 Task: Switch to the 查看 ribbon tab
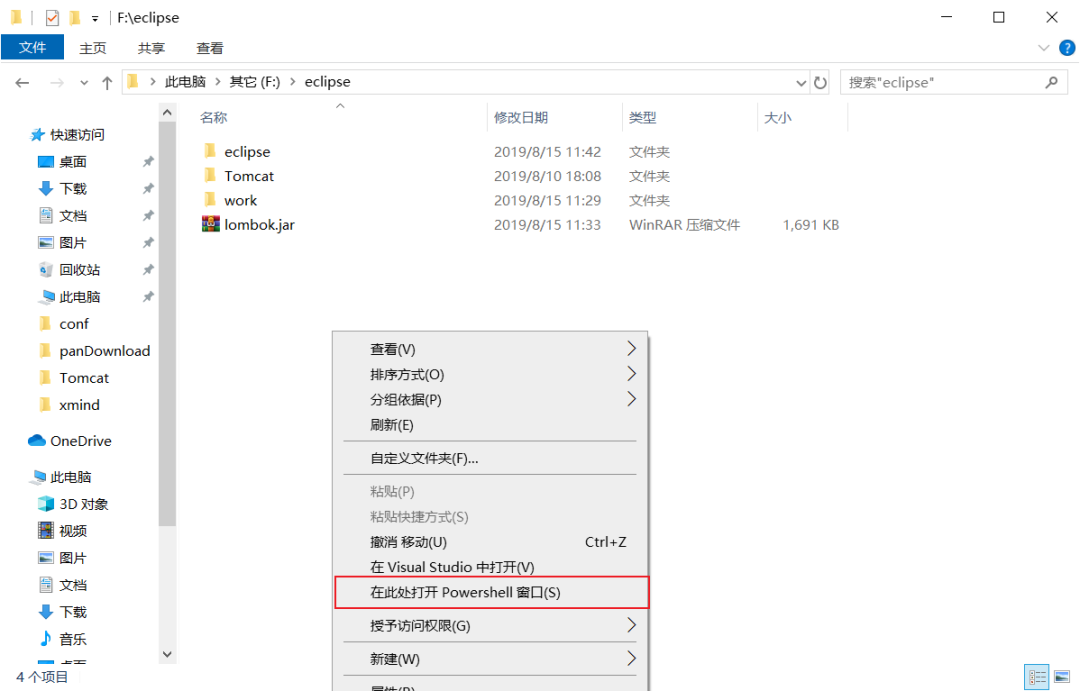click(210, 48)
